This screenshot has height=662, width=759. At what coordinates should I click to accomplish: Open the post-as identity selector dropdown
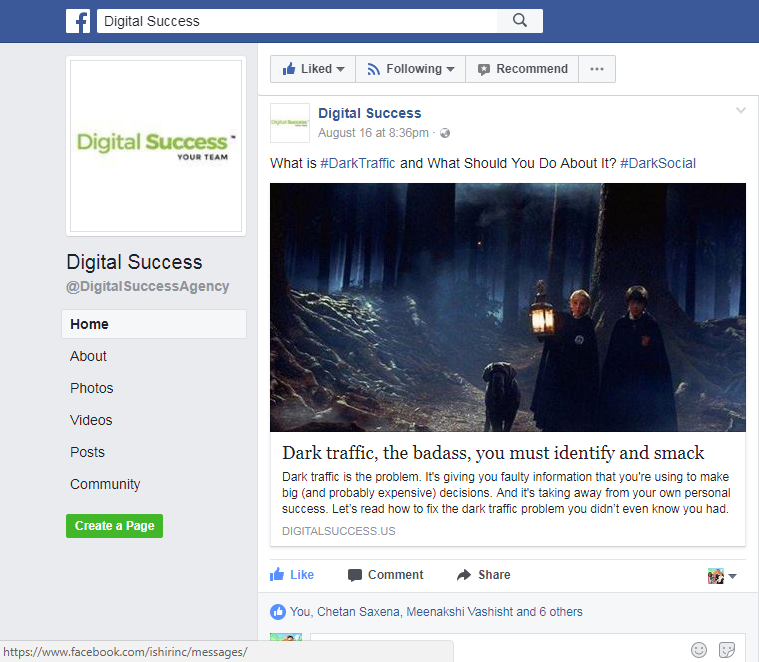[x=722, y=576]
